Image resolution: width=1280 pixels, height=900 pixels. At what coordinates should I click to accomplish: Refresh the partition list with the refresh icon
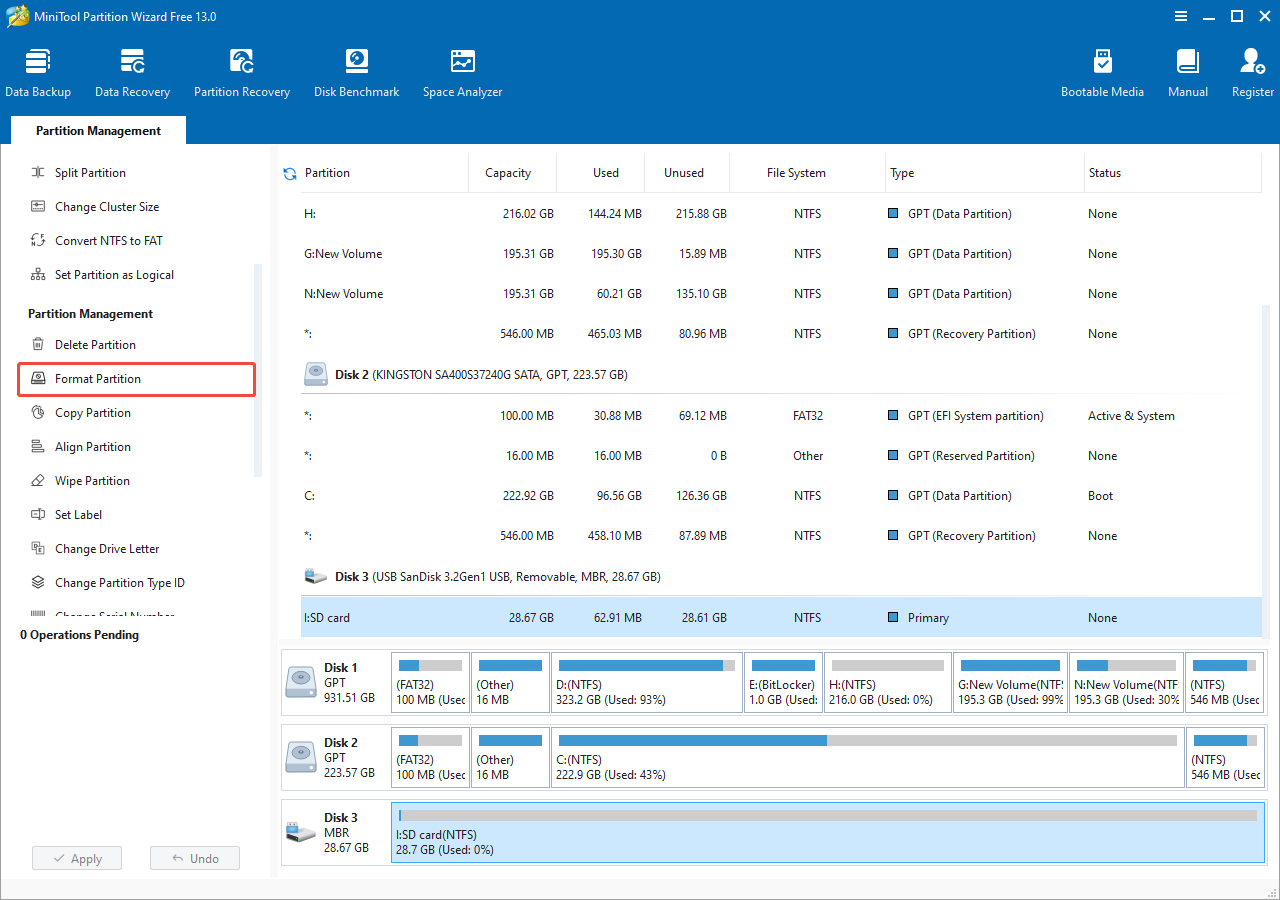pos(290,174)
